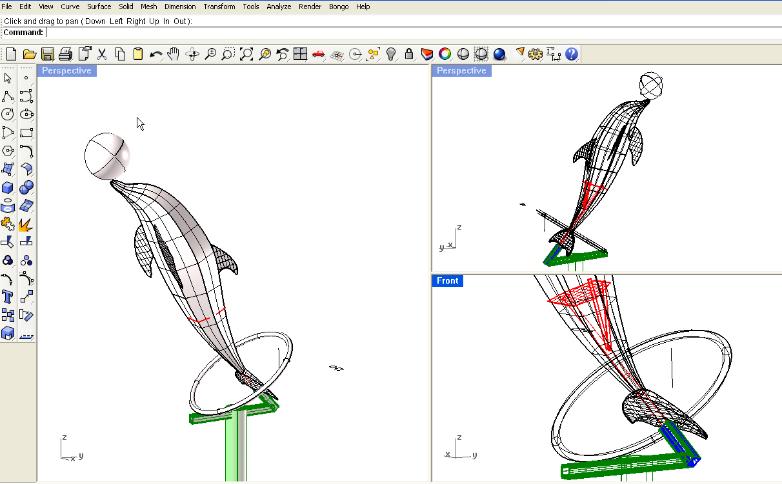Toggle the padlock lock objects icon
Viewport: 782px width, 484px height.
tap(409, 54)
